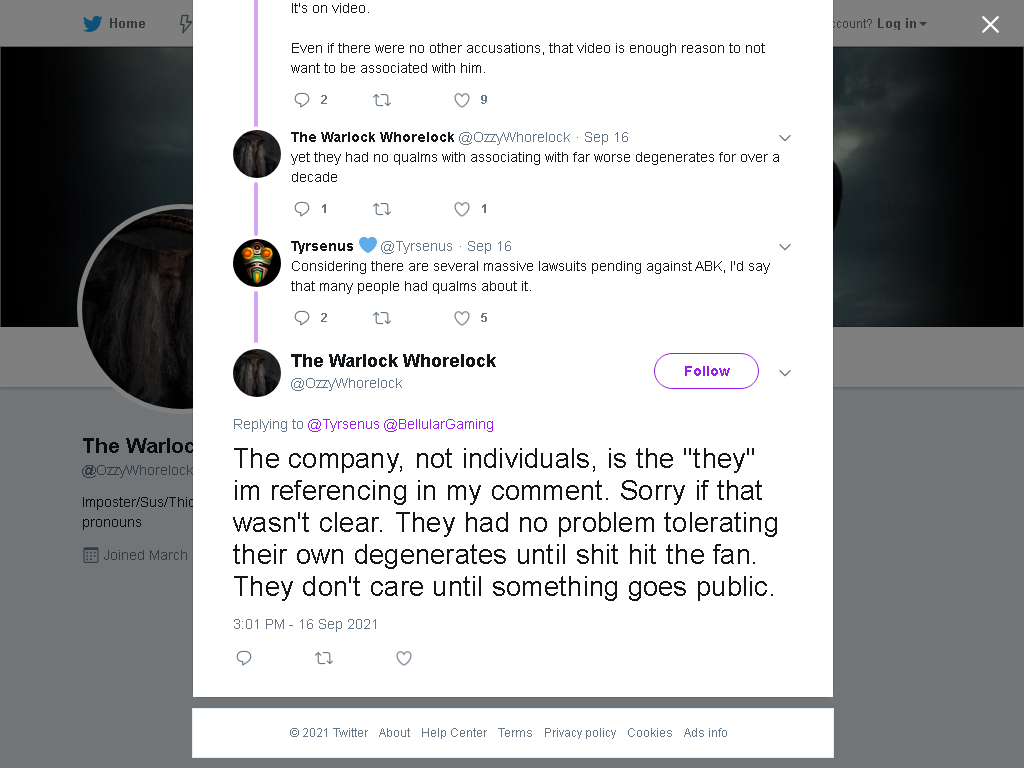1024x768 pixels.
Task: Expand options chevron beside the Follow button
Action: (785, 373)
